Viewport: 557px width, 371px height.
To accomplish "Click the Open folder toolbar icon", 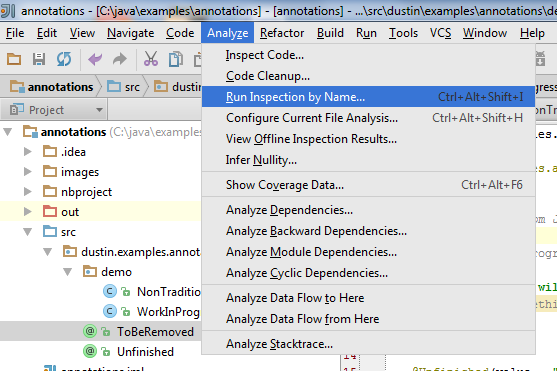I will (14, 59).
